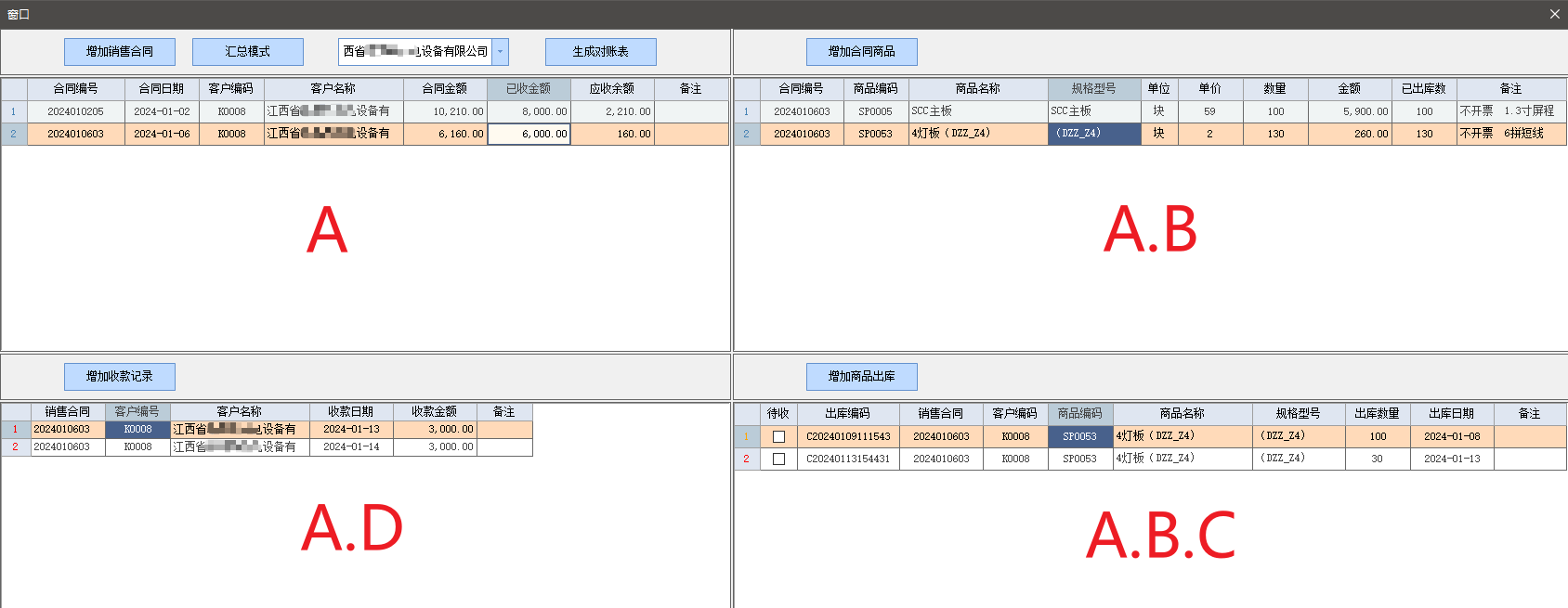Add a payment record via 增加收款记录
This screenshot has height=608, width=1568.
(x=119, y=377)
